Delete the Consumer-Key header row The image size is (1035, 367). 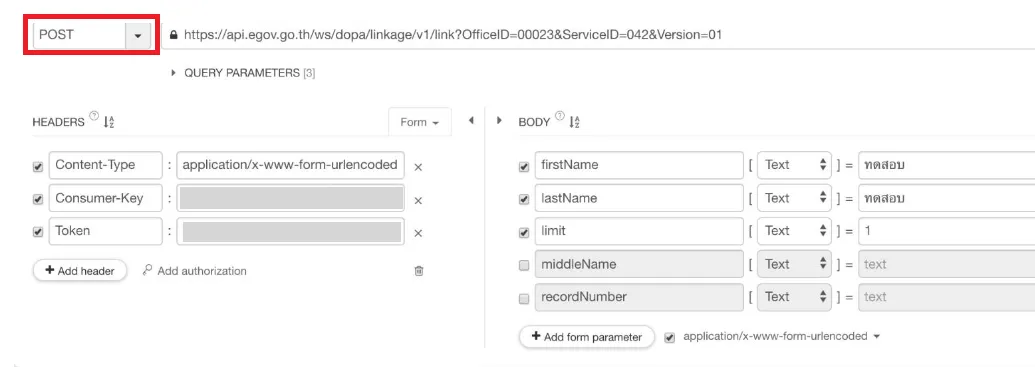[418, 200]
